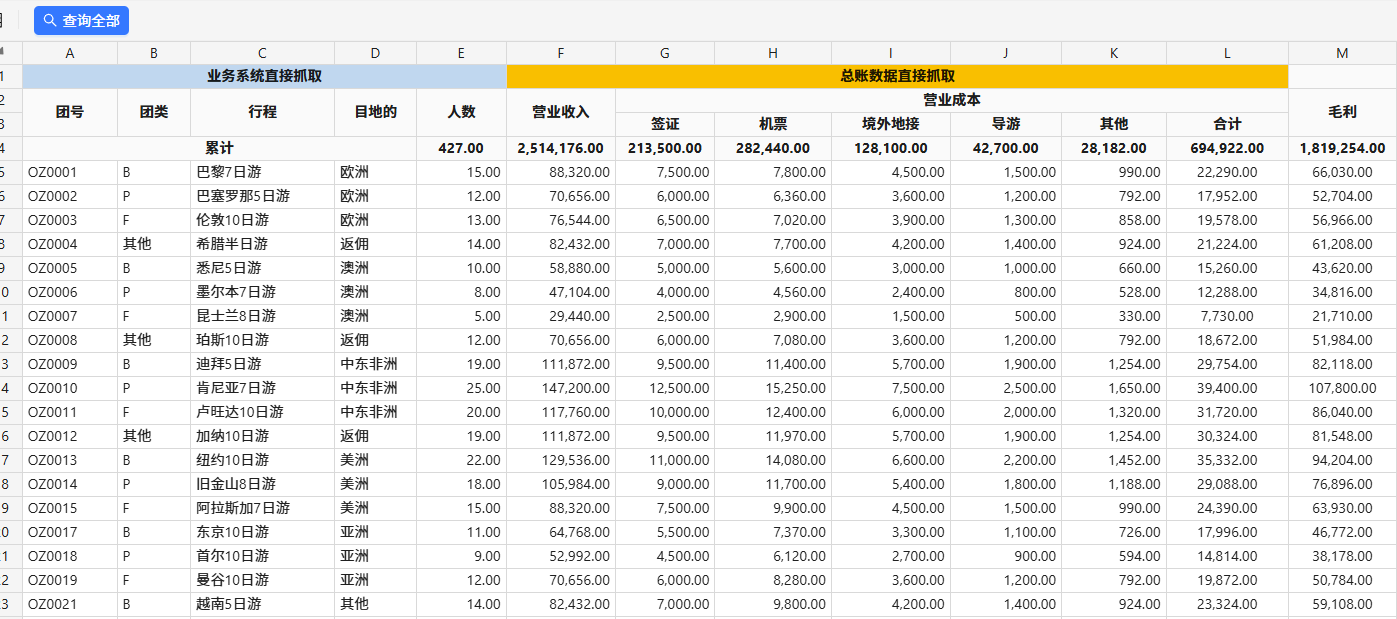Select gross profit cell 107,800.00
The height and width of the screenshot is (619, 1397).
tap(1342, 388)
